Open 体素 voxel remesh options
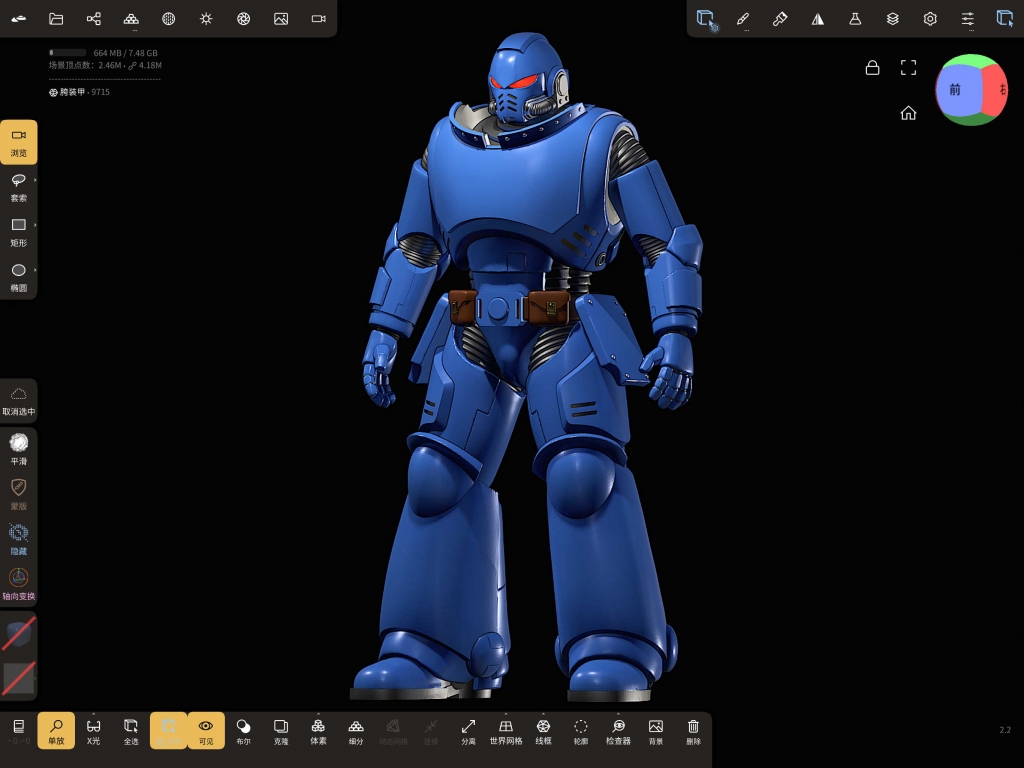The image size is (1024, 768). 318,730
